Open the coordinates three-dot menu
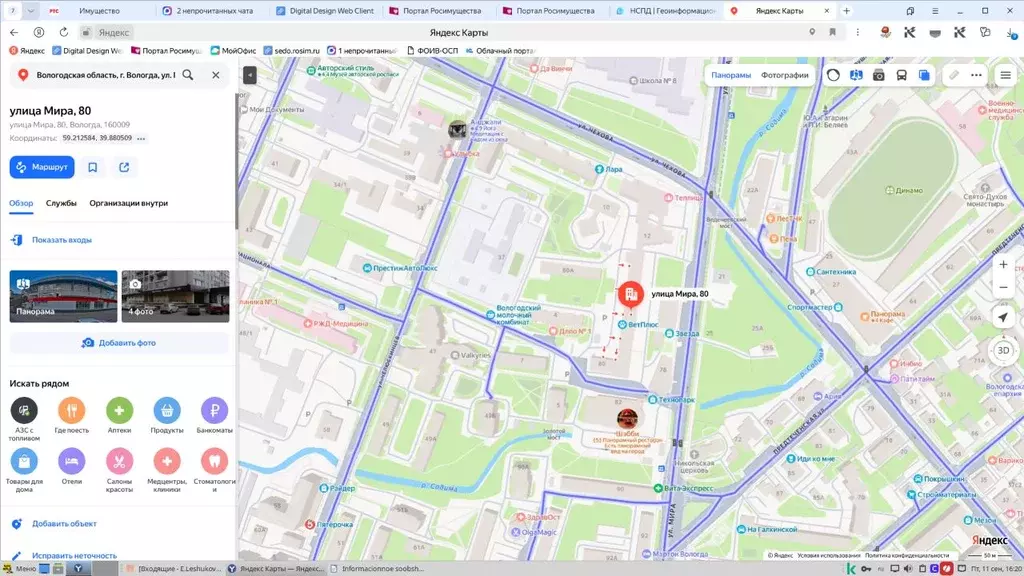Image resolution: width=1024 pixels, height=576 pixels. [141, 138]
